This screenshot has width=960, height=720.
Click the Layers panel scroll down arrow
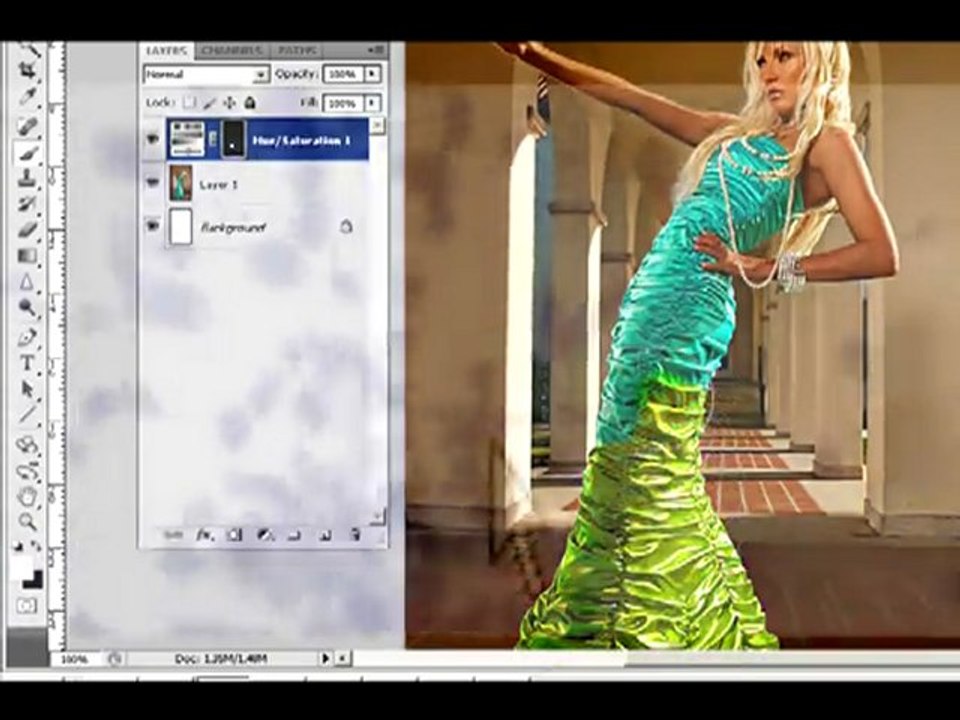point(378,516)
